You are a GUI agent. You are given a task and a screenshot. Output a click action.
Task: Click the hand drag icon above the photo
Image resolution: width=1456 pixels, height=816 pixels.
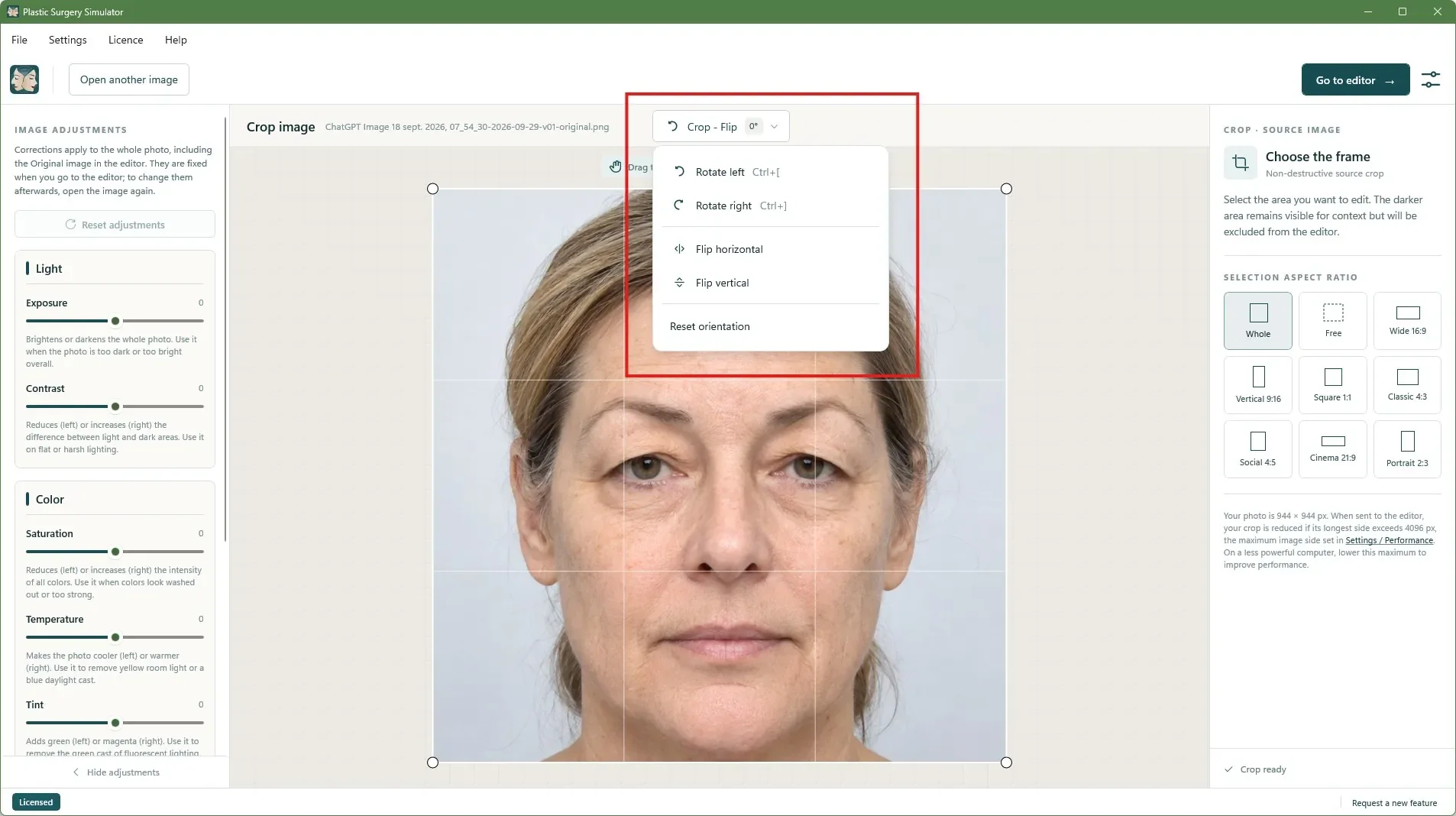click(x=616, y=167)
